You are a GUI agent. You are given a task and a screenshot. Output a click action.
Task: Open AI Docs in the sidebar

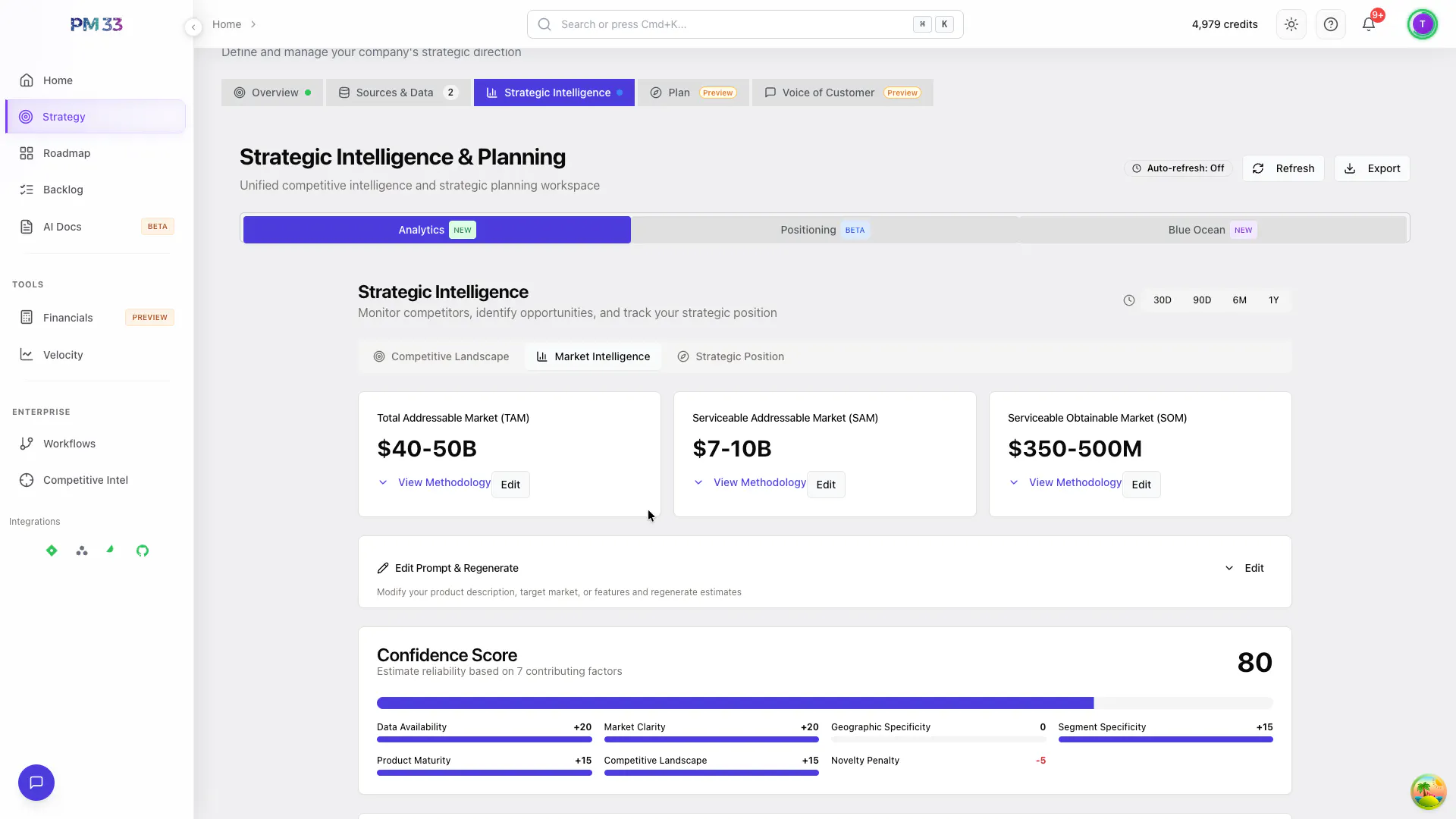(95, 227)
